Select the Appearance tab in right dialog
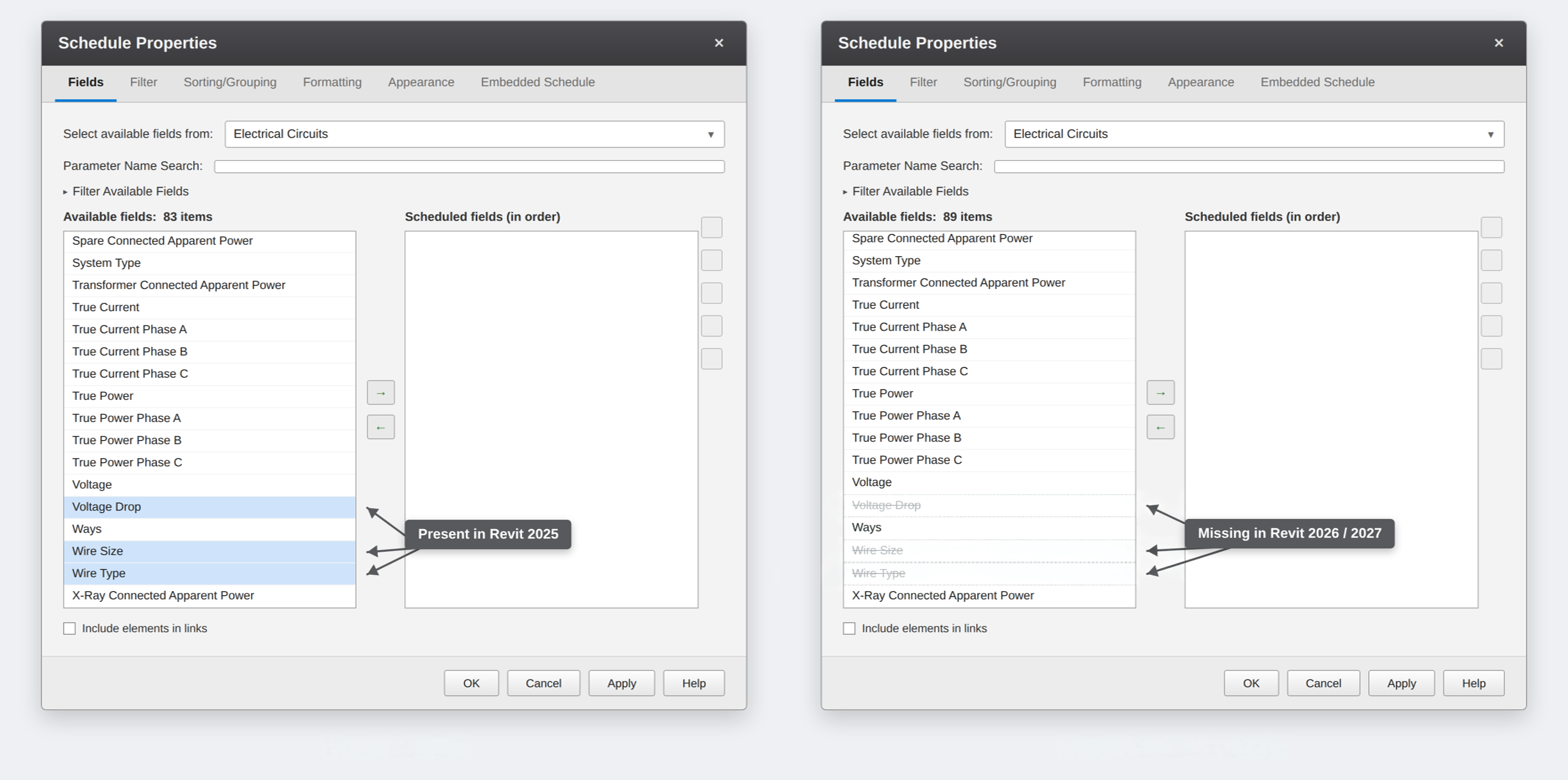 click(x=1201, y=82)
